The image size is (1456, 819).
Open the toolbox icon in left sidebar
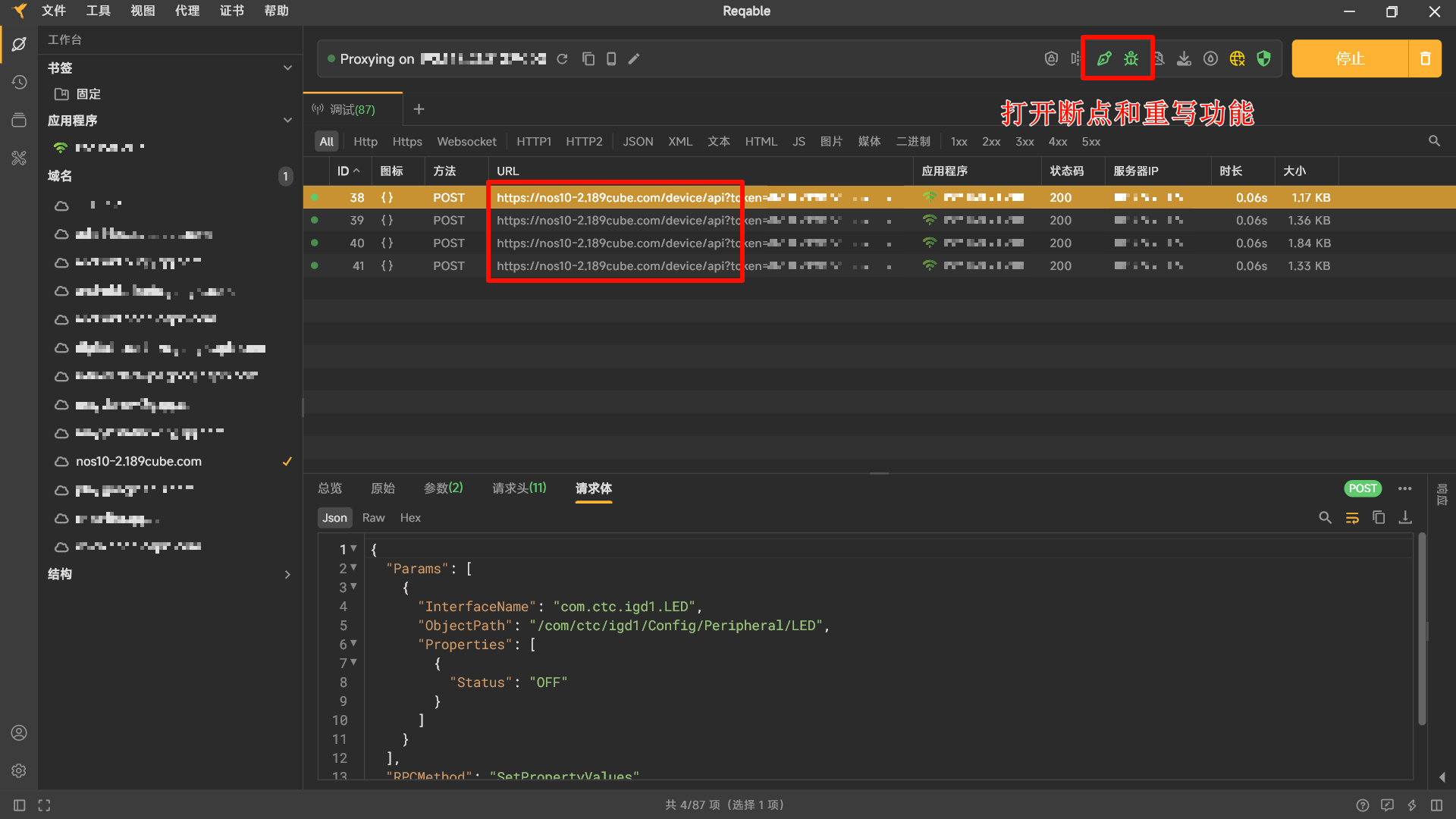19,158
